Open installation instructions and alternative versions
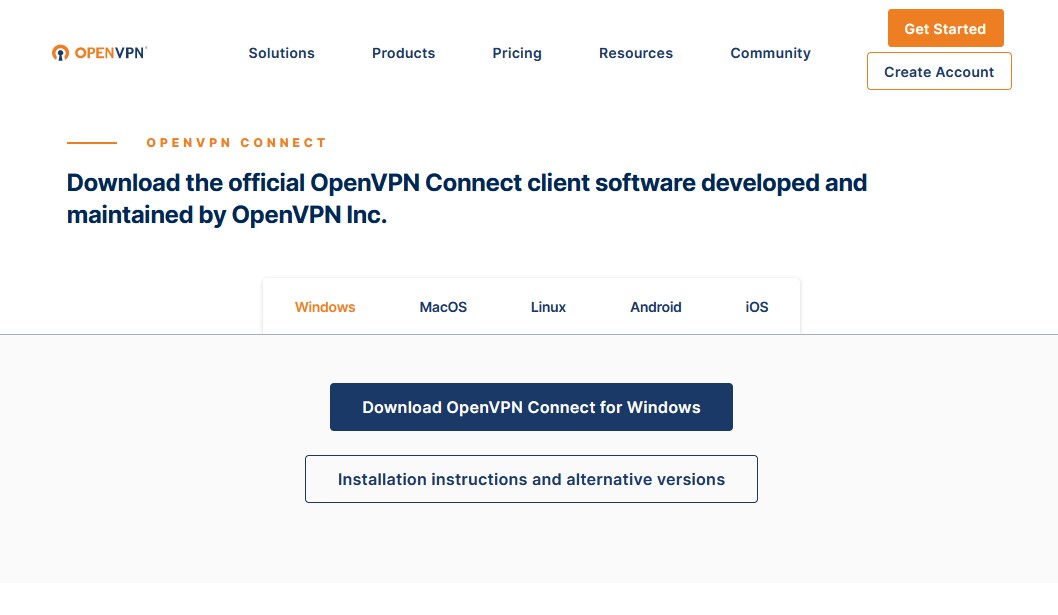This screenshot has height=615, width=1058. tap(531, 479)
